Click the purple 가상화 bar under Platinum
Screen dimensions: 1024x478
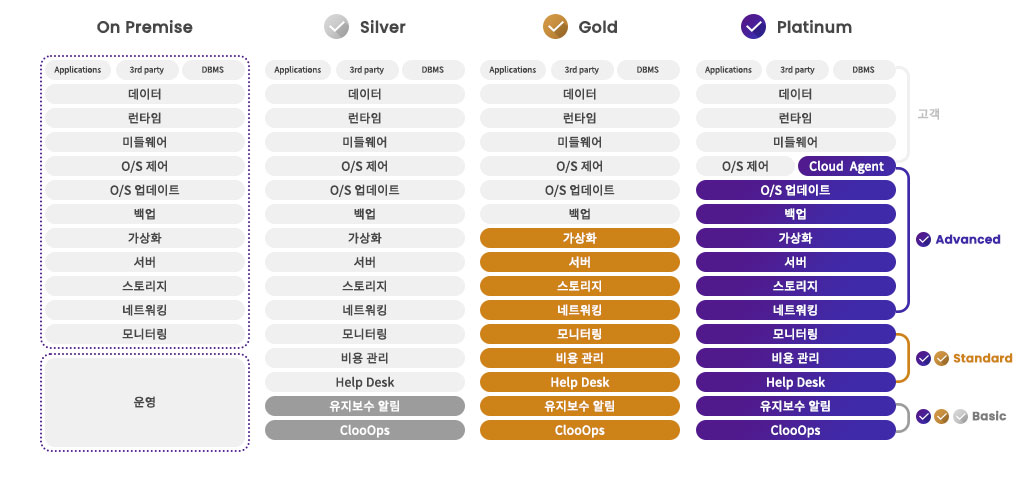pyautogui.click(x=795, y=238)
